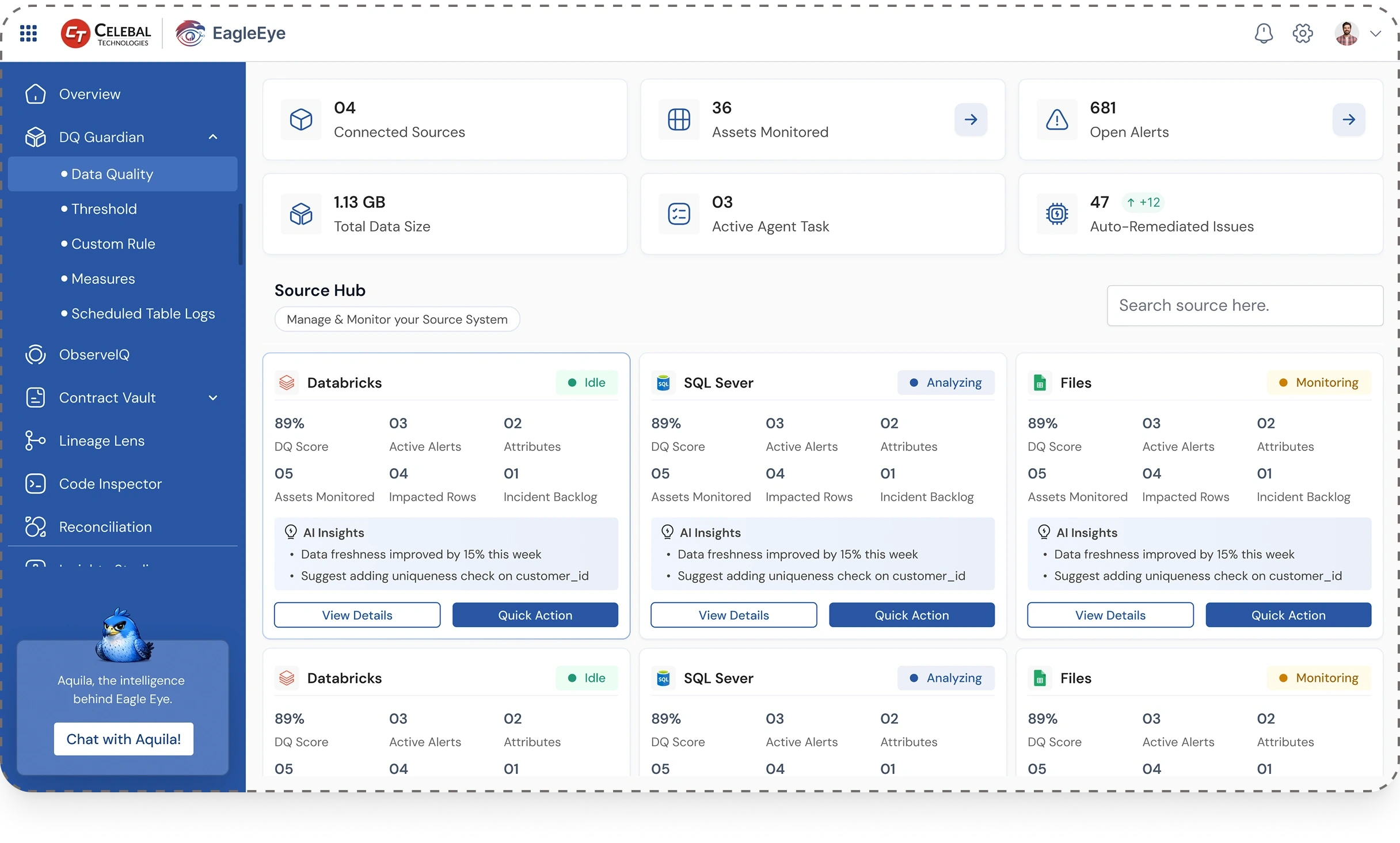Click the Overview home icon
The width and height of the screenshot is (1400, 843).
coord(35,94)
